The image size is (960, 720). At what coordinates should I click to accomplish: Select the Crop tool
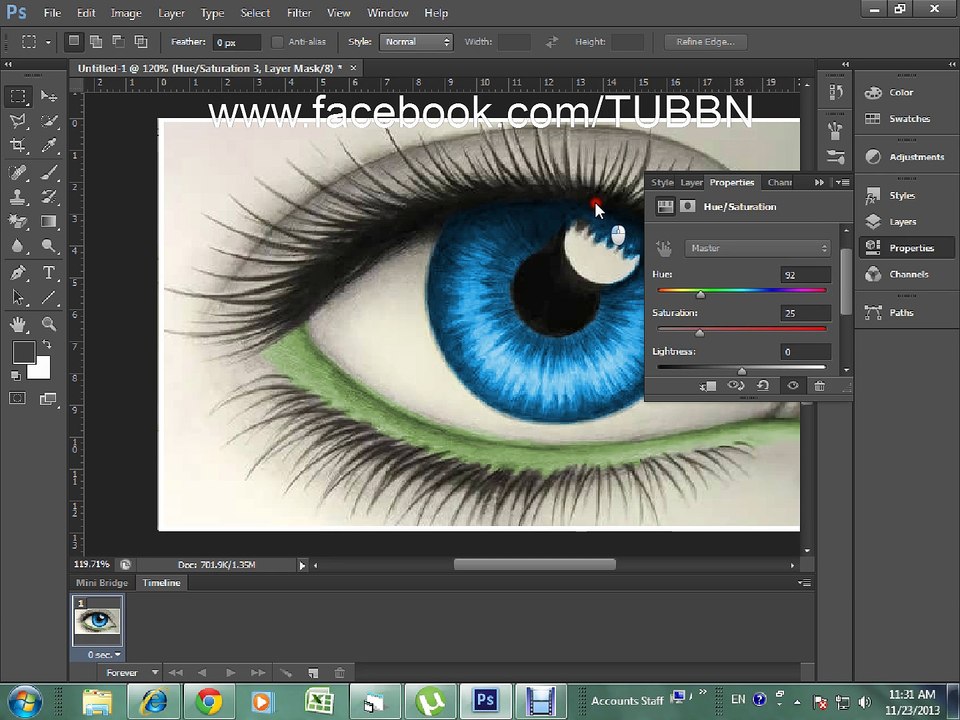(x=18, y=145)
